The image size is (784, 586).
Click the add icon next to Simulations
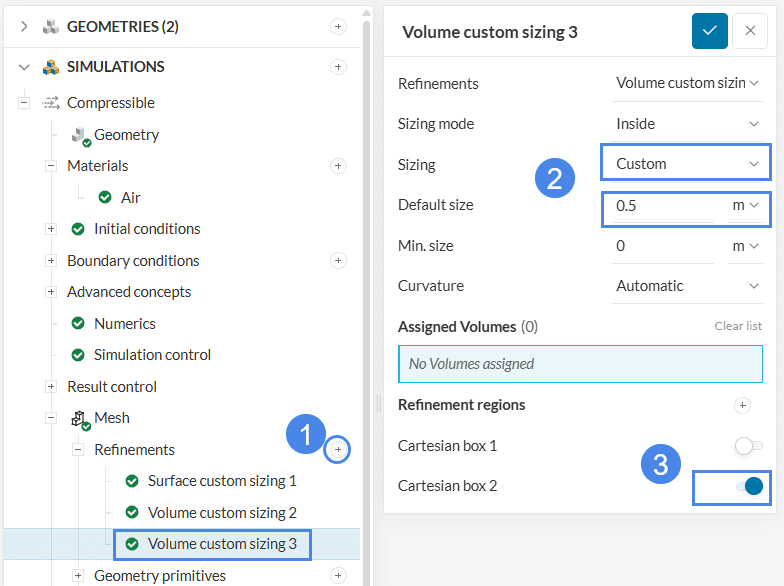[x=338, y=67]
